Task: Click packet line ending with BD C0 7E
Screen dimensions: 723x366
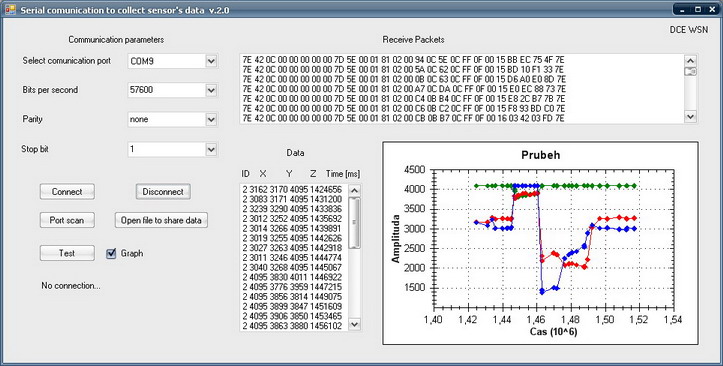Action: tap(404, 108)
